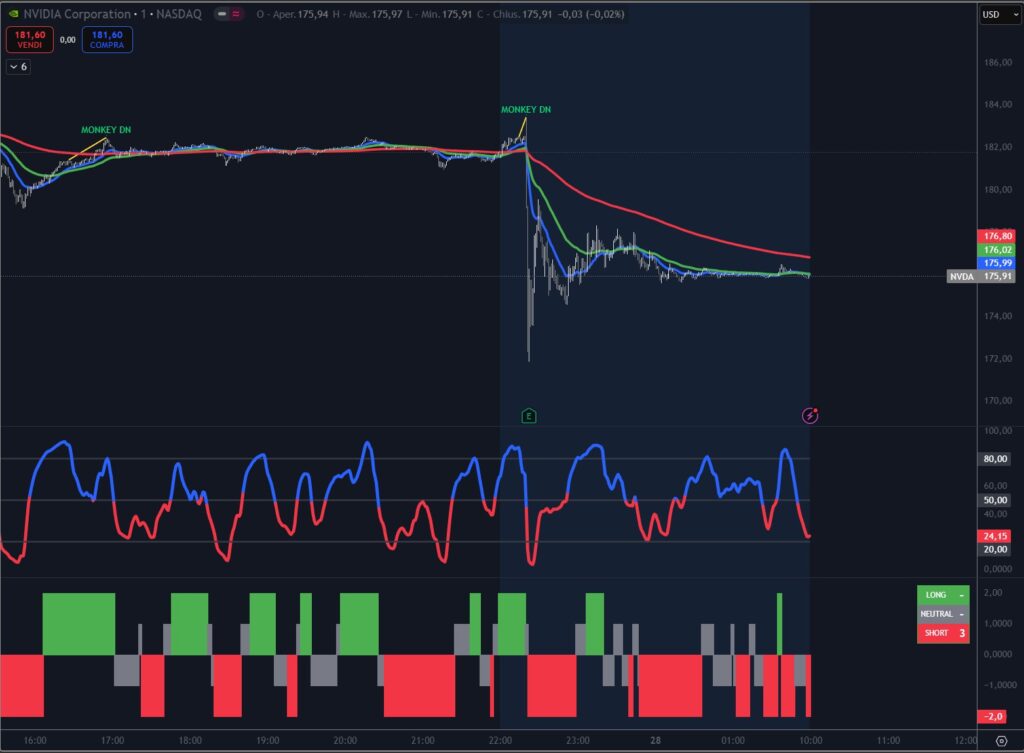Click the purple lightning bolt event icon
This screenshot has height=753, width=1024.
coord(810,415)
